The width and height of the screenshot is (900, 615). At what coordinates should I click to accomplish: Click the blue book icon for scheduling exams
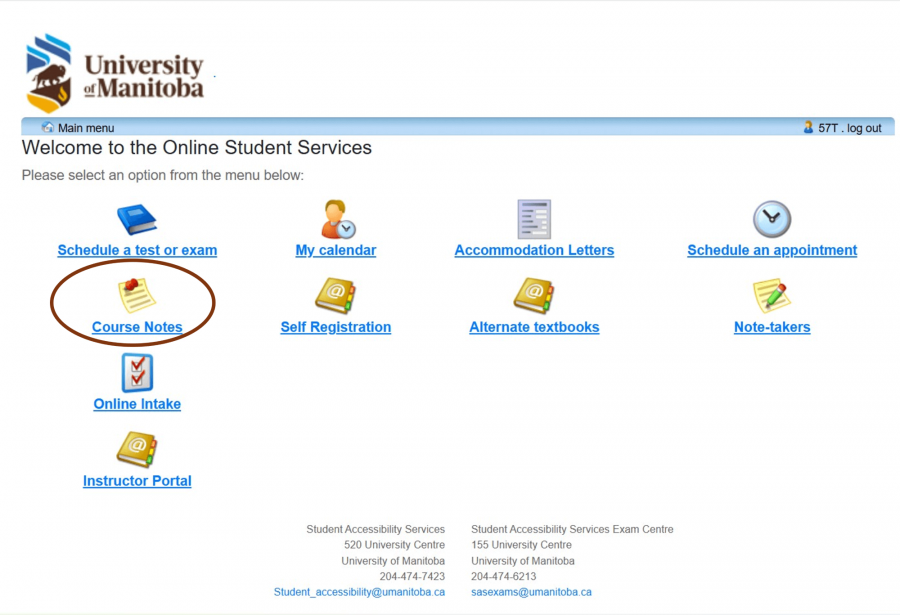(137, 219)
